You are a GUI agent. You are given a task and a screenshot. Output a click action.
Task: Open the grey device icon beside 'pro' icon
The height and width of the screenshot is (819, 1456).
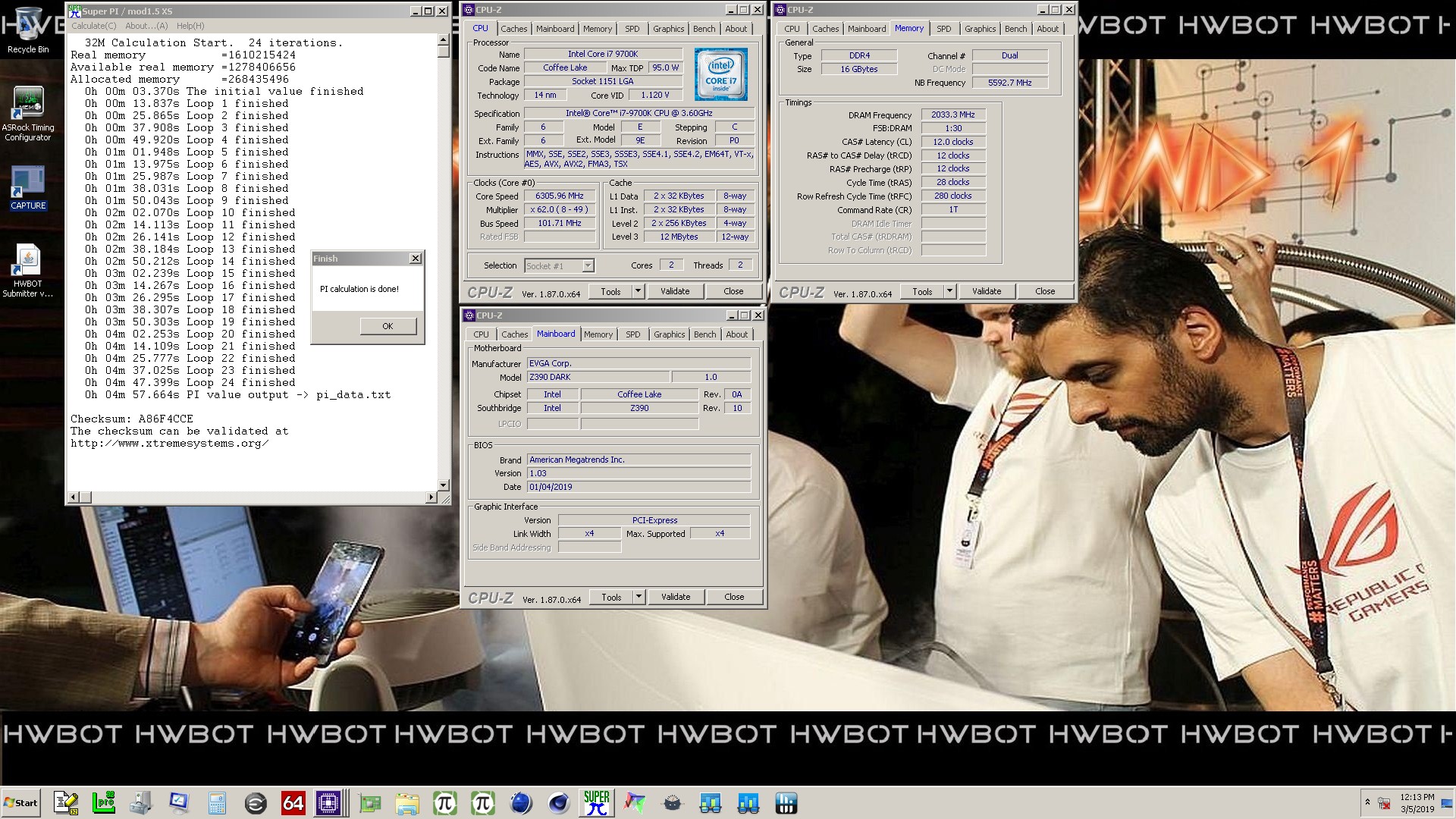tap(141, 803)
